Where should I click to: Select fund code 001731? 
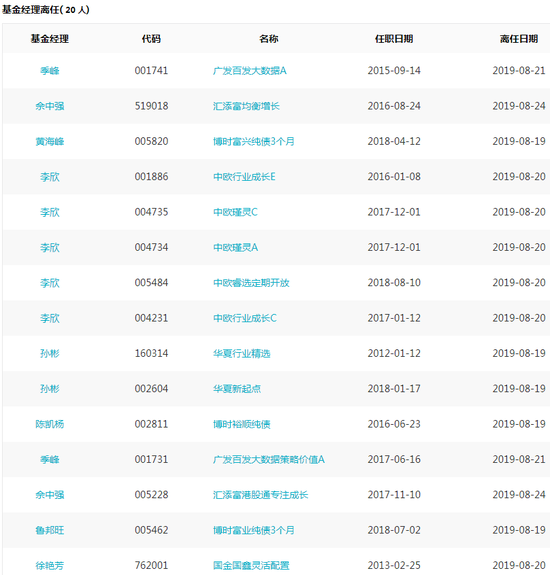click(x=151, y=459)
